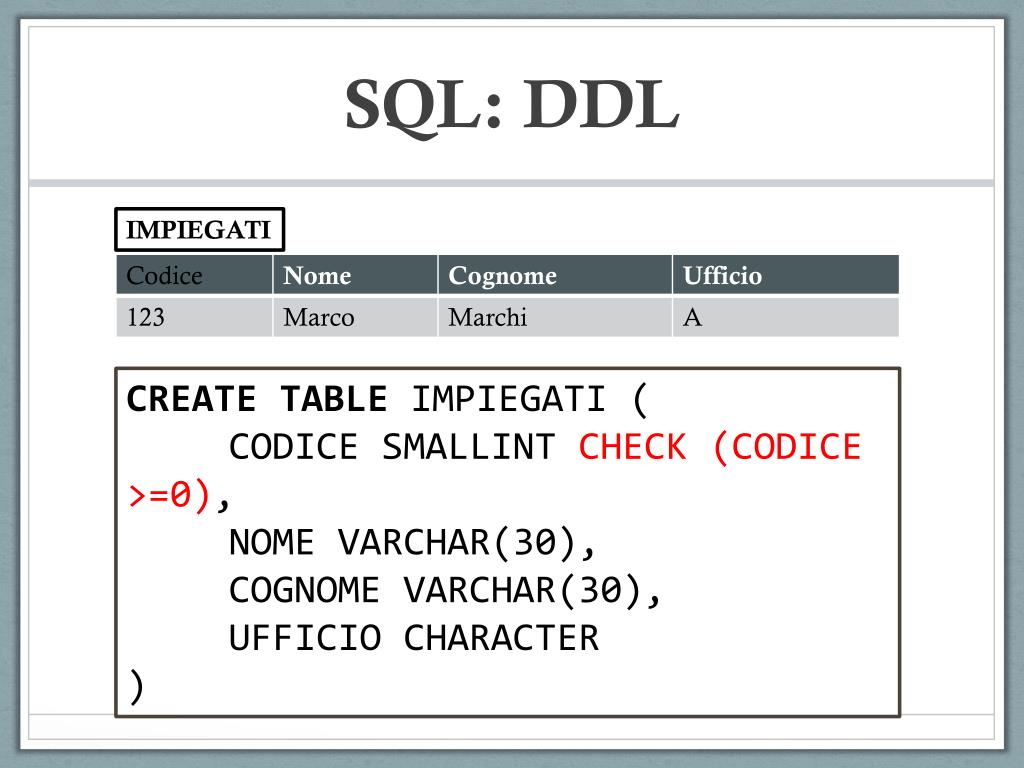This screenshot has width=1024, height=768.
Task: Click the CREATE TABLE keyword text
Action: tap(257, 399)
